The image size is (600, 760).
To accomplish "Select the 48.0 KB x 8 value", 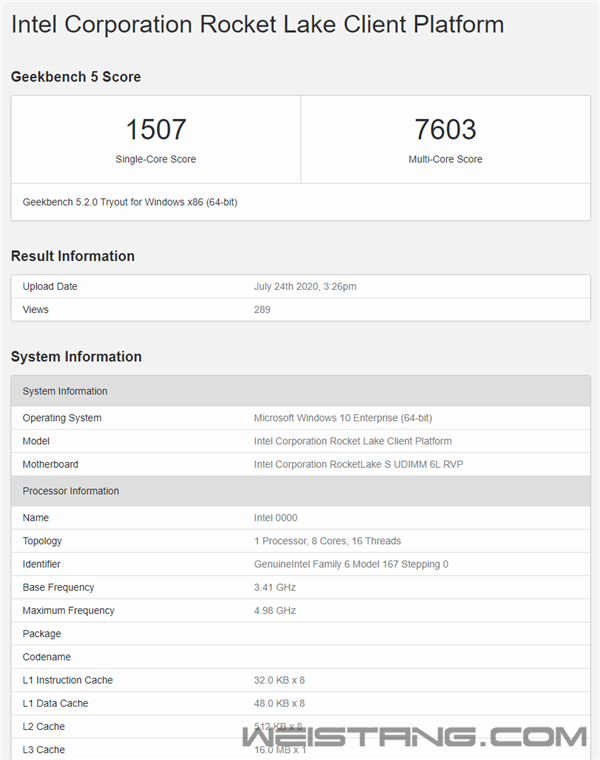I will point(279,703).
